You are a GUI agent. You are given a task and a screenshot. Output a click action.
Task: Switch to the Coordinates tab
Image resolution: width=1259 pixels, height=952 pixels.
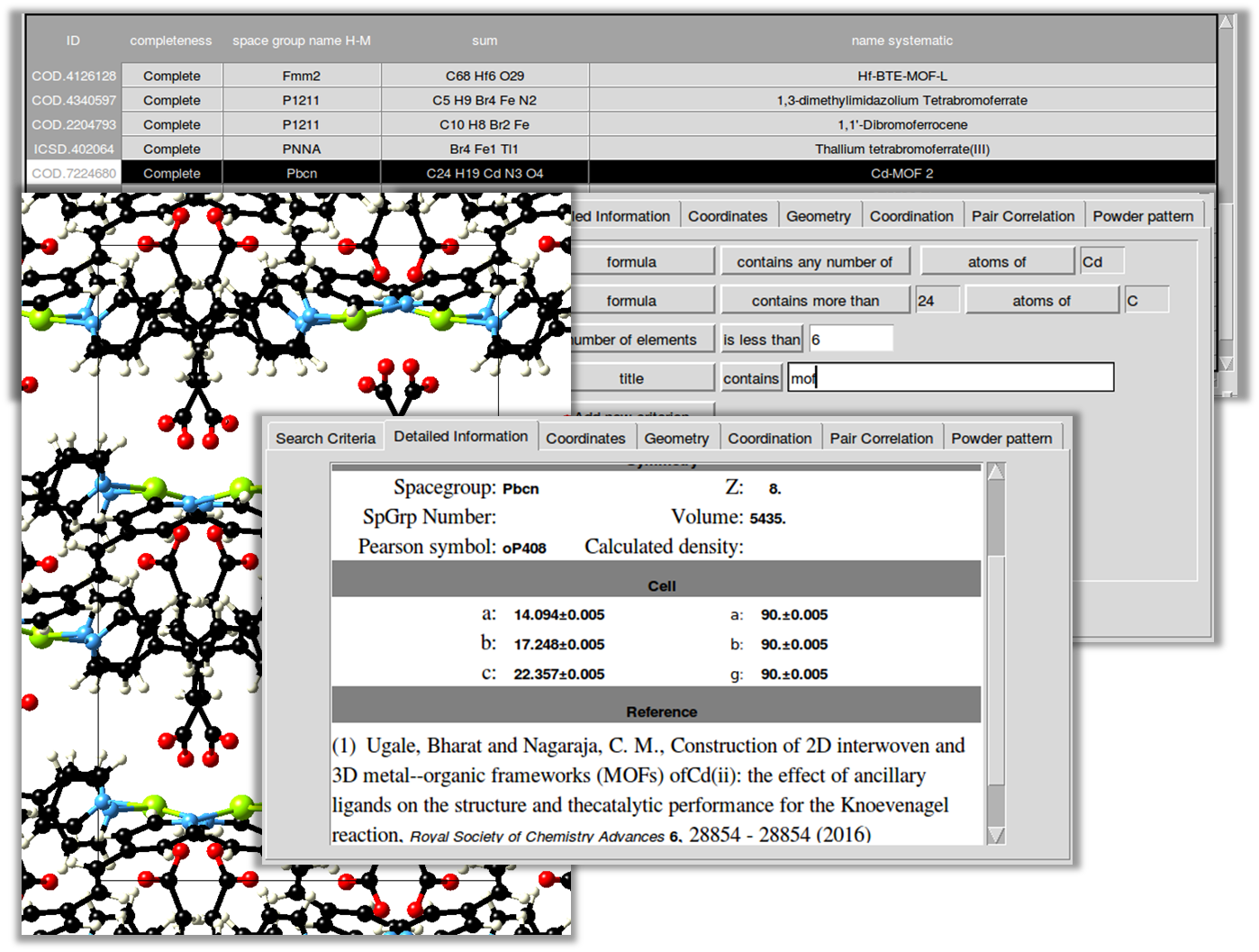pyautogui.click(x=586, y=438)
